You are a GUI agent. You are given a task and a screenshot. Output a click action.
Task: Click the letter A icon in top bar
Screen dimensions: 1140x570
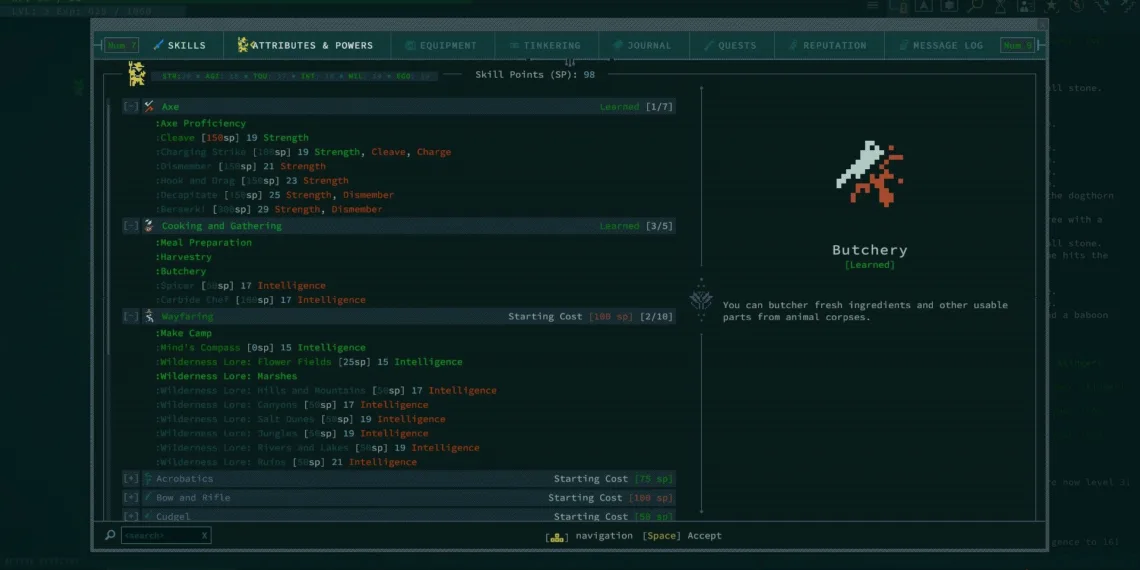923,6
